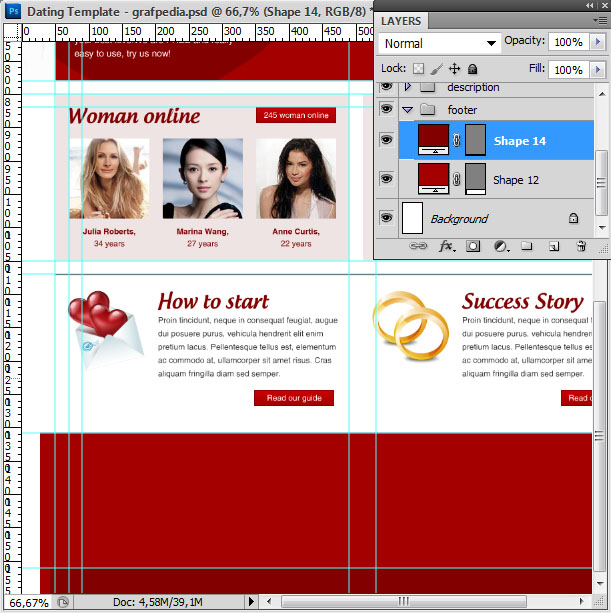Click Background layer white thumbnail
611x613 pixels.
[412, 218]
